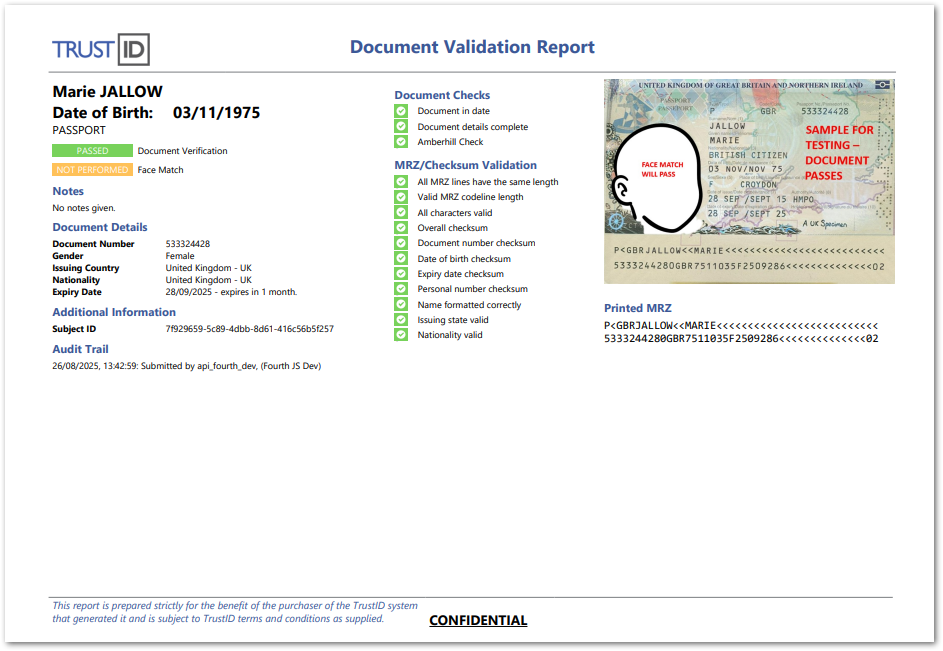Image resolution: width=943 pixels, height=651 pixels.
Task: Click the Subject ID value
Action: click(249, 329)
